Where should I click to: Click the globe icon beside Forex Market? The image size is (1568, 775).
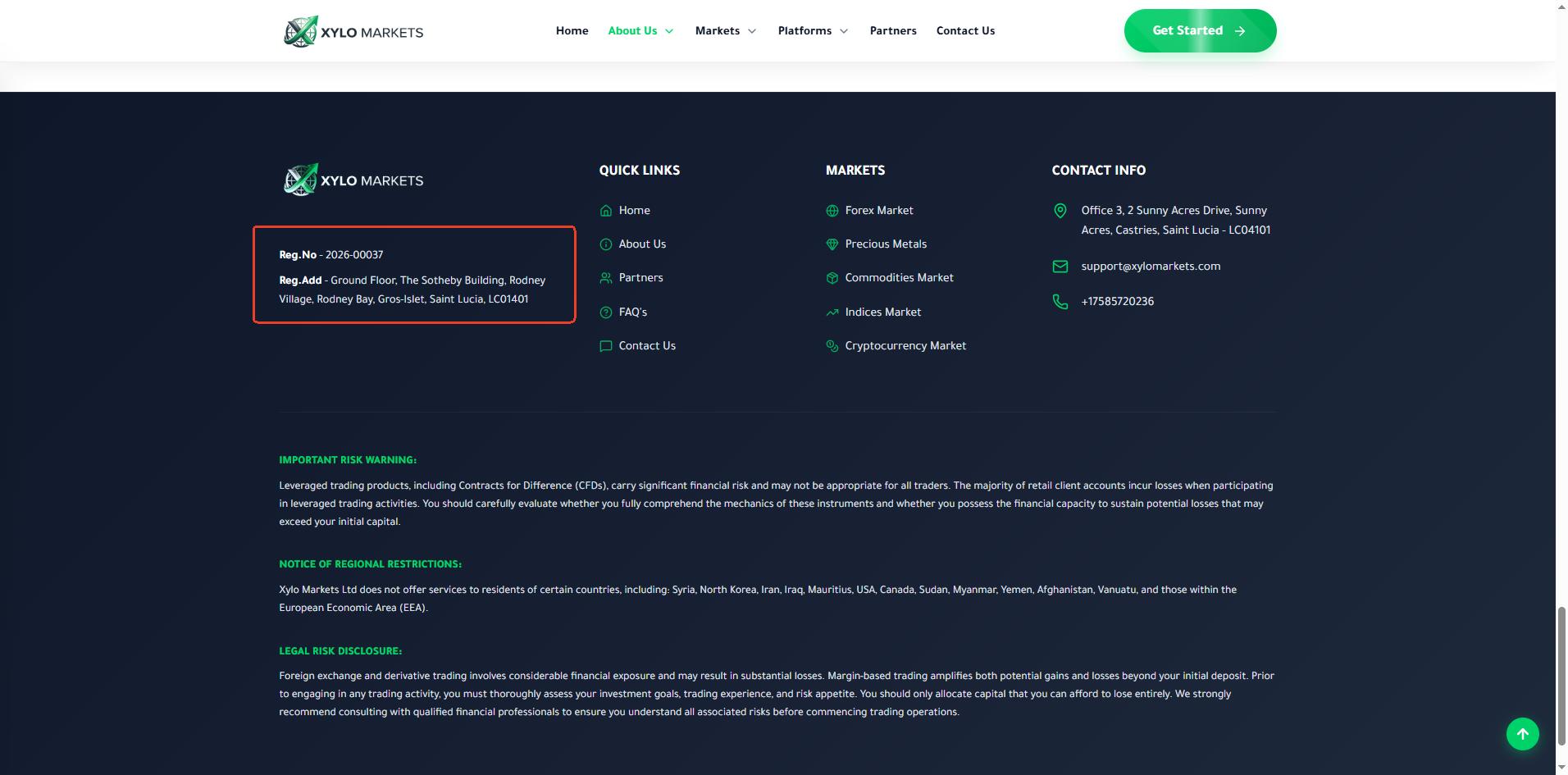[832, 211]
